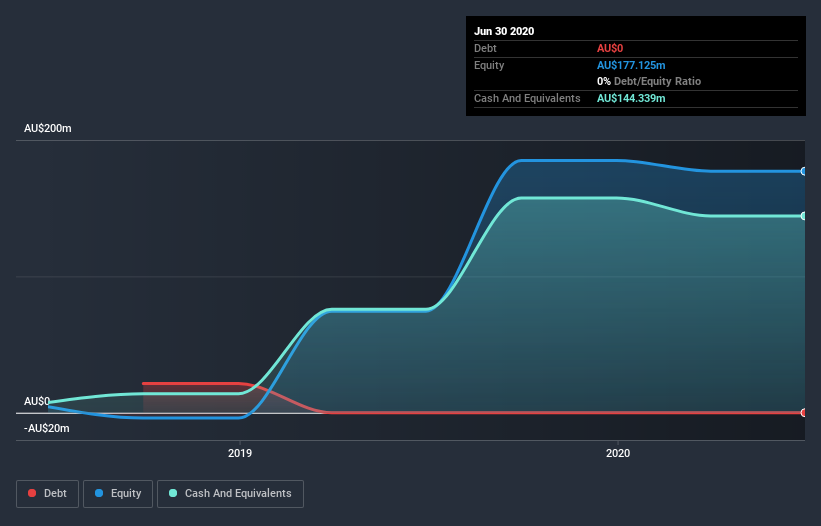
Task: Click the Jun 30 2020 tooltip date
Action: point(504,31)
